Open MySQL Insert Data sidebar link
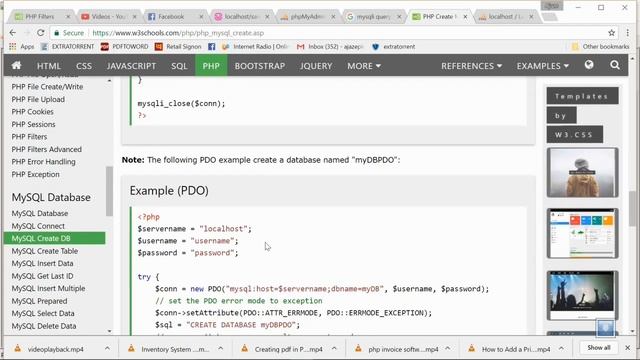Viewport: 640px width, 360px height. [x=42, y=263]
